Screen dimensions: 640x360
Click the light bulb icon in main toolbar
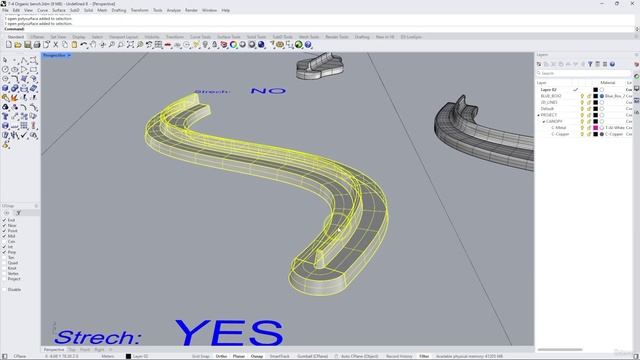tap(205, 45)
